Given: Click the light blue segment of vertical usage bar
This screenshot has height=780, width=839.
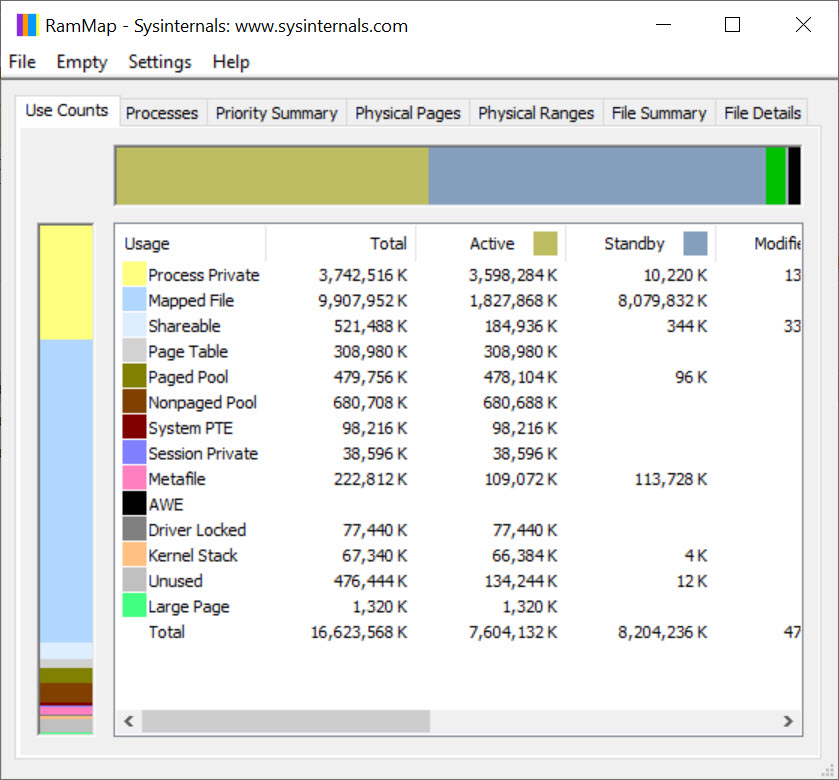Looking at the screenshot, I should click(66, 491).
